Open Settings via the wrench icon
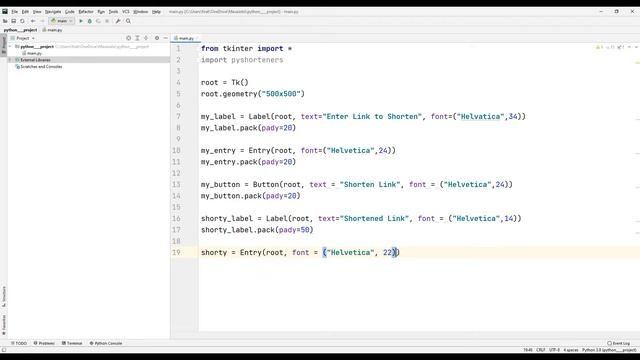The width and height of the screenshot is (640, 360). point(118,21)
